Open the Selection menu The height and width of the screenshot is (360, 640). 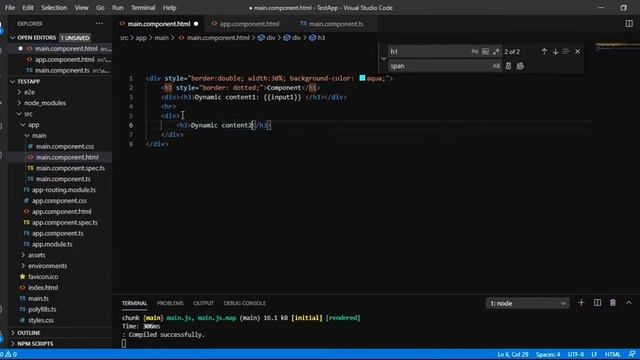pyautogui.click(x=54, y=7)
